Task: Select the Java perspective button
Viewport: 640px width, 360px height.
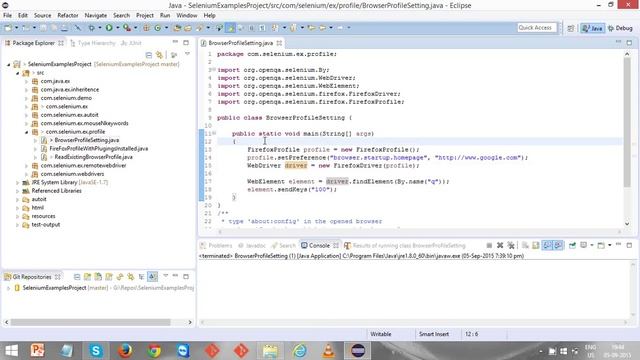Action: click(593, 28)
